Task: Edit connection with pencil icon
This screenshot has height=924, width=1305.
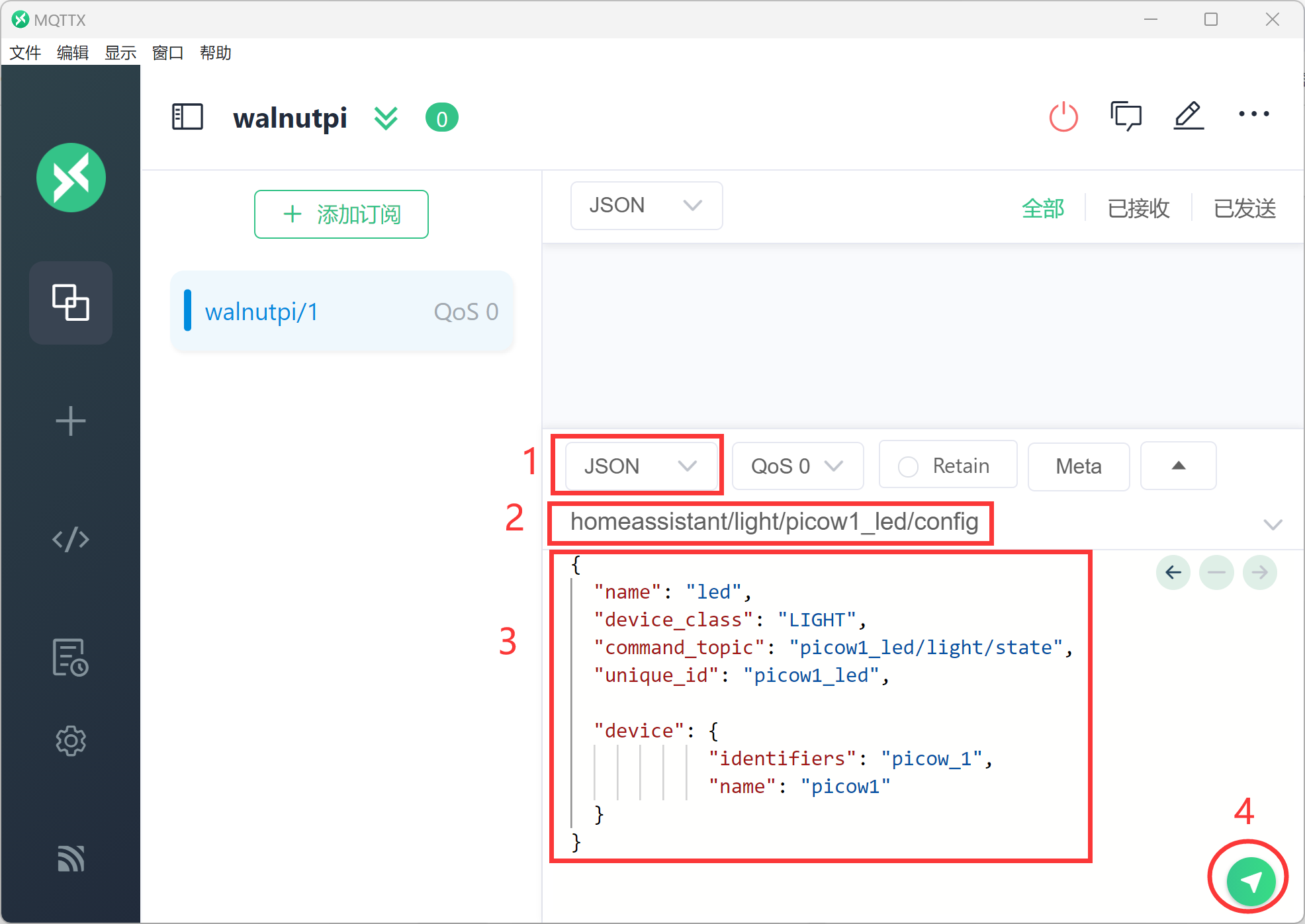Action: pyautogui.click(x=1189, y=116)
